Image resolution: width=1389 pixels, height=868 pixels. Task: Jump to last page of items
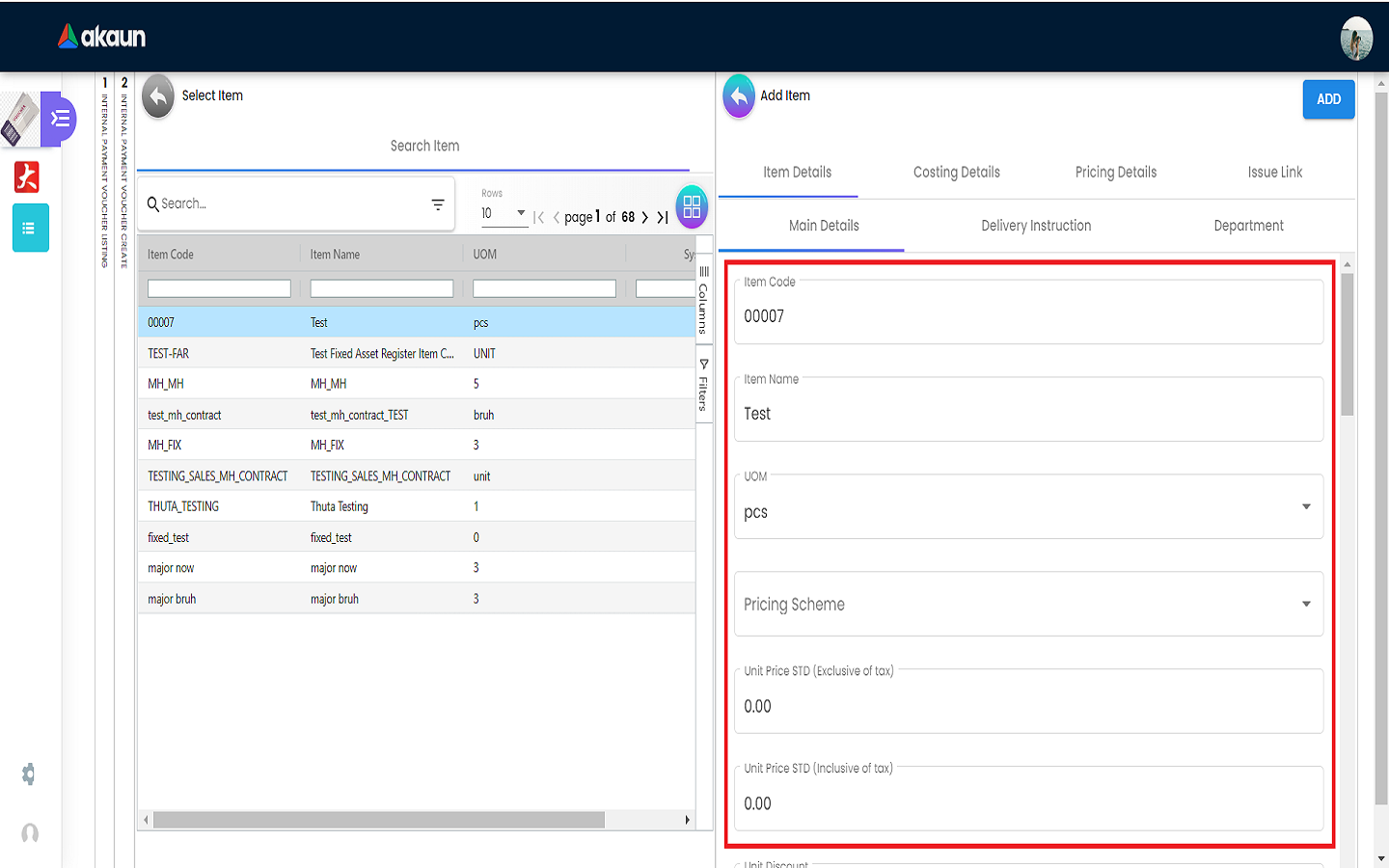point(663,218)
